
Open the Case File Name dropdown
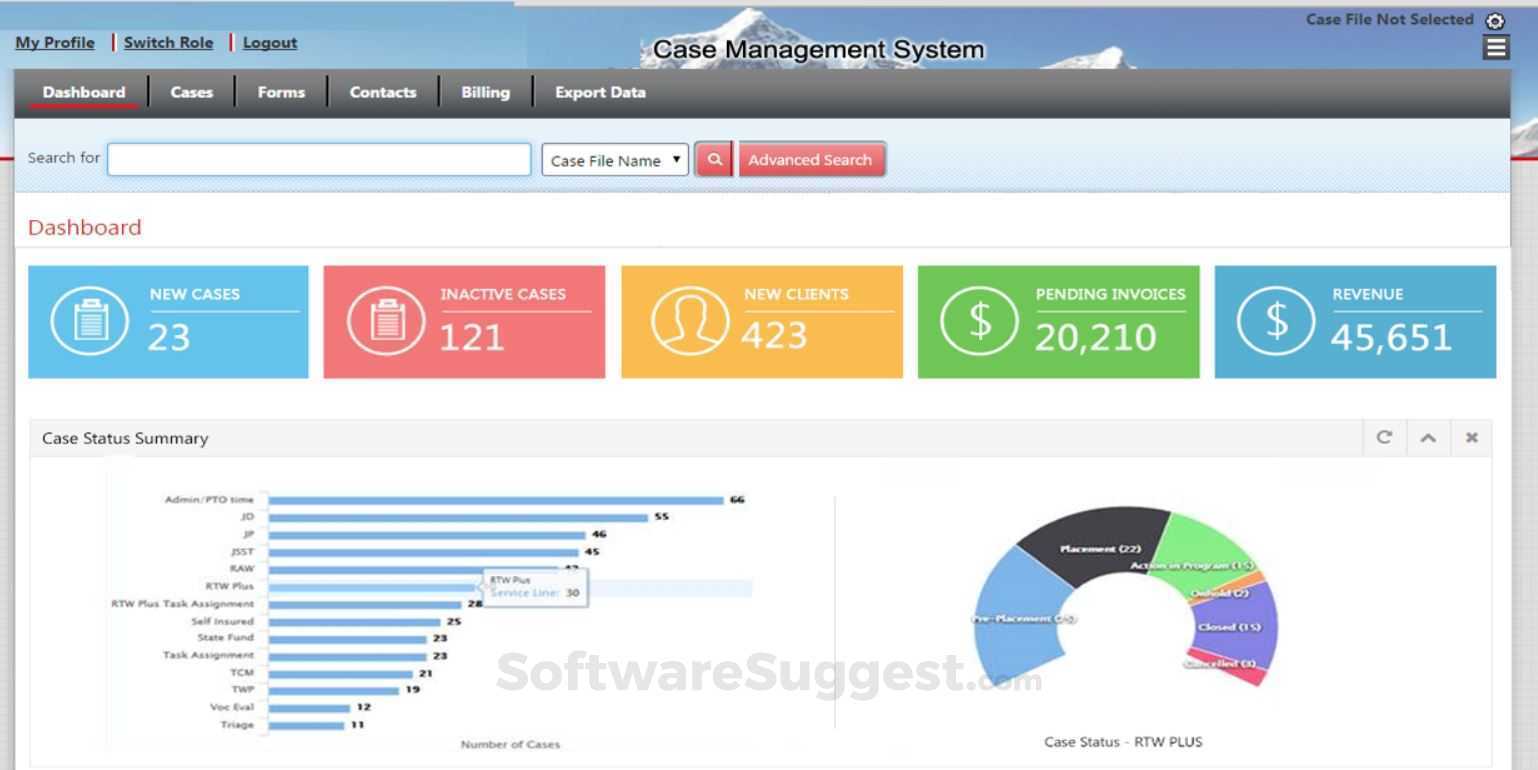click(x=615, y=160)
